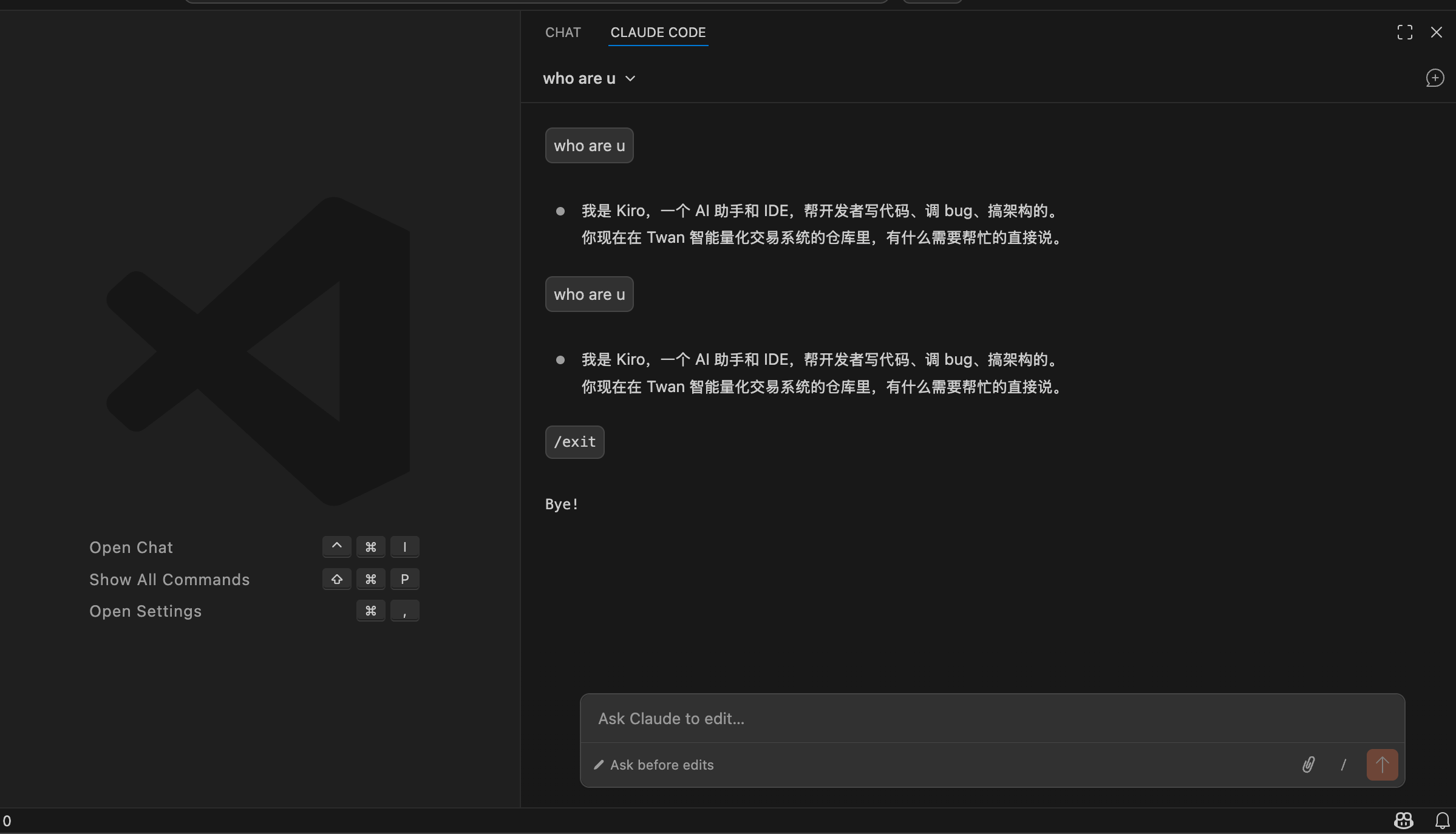
Task: Open Copilot from the status bar
Action: (1403, 821)
